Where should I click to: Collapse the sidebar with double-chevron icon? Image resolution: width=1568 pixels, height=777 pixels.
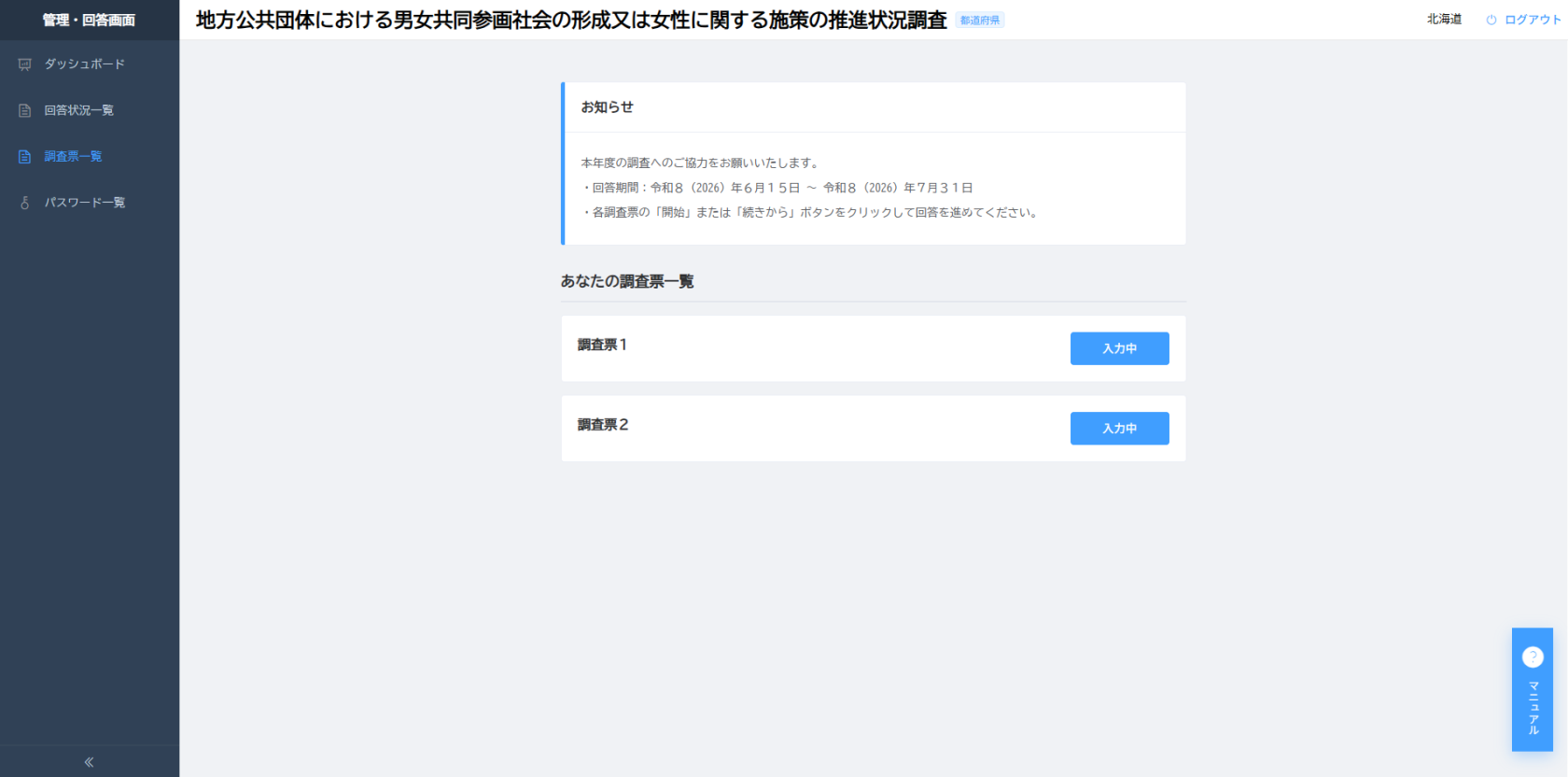coord(90,762)
